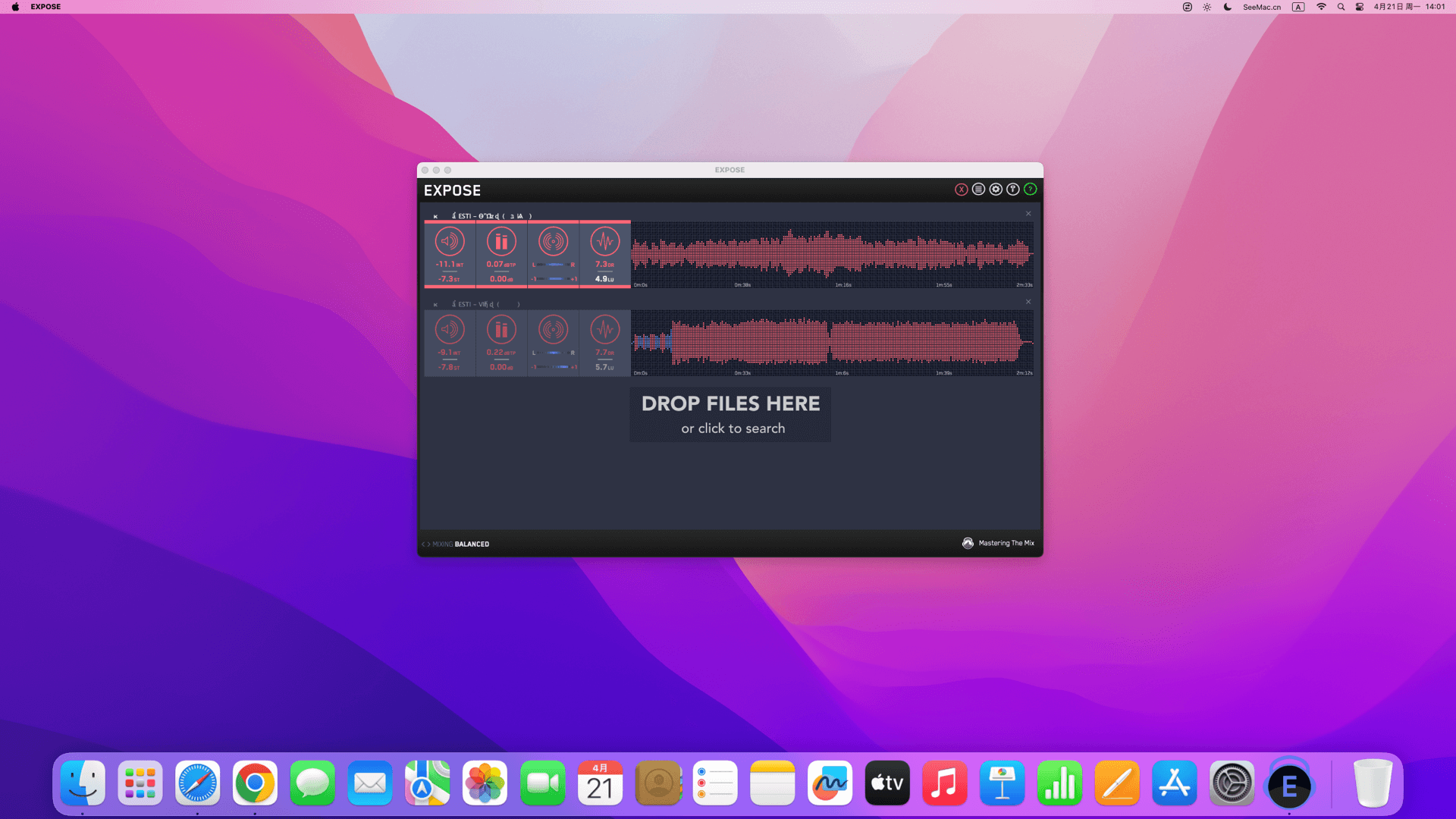The height and width of the screenshot is (819, 1456).
Task: Click the key license icon in EXPOSE header
Action: tap(1013, 190)
